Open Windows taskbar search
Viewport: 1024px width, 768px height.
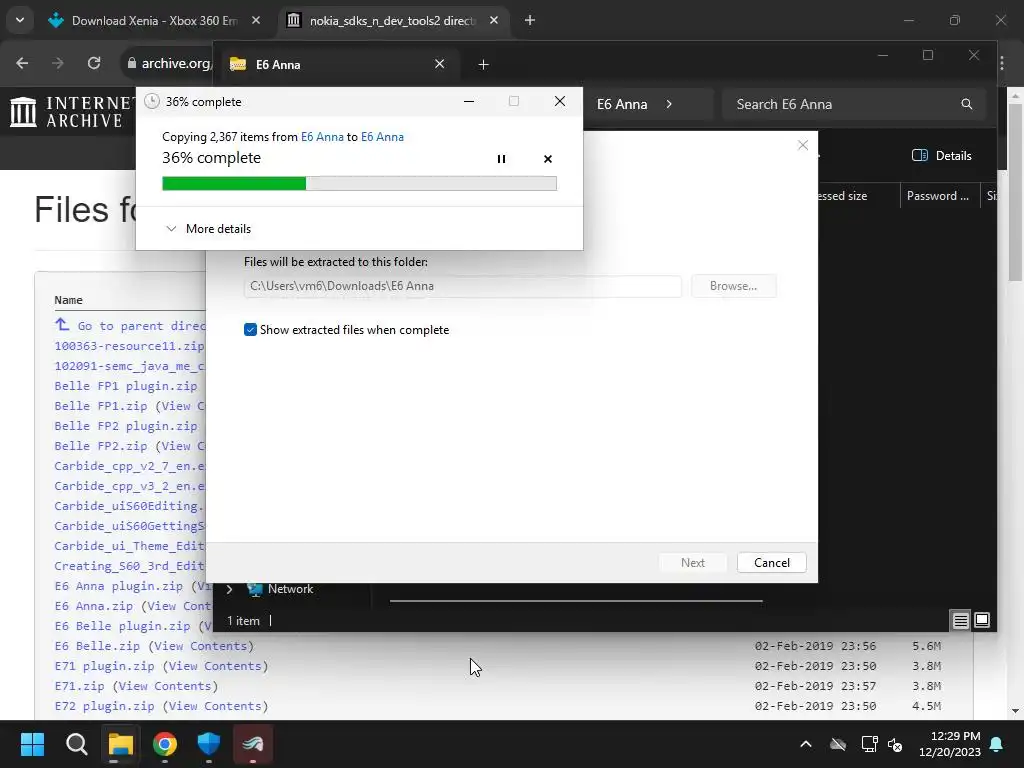76,744
